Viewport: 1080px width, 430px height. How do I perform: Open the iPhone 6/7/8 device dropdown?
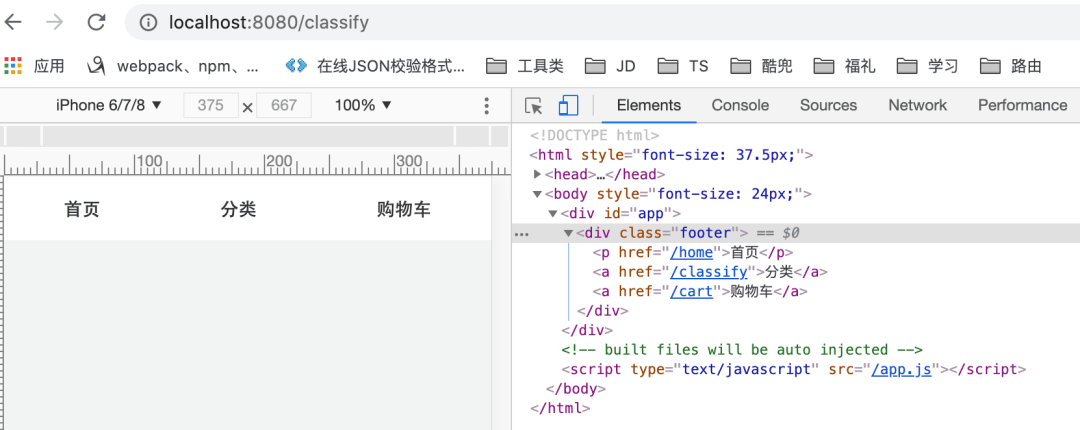pyautogui.click(x=109, y=105)
